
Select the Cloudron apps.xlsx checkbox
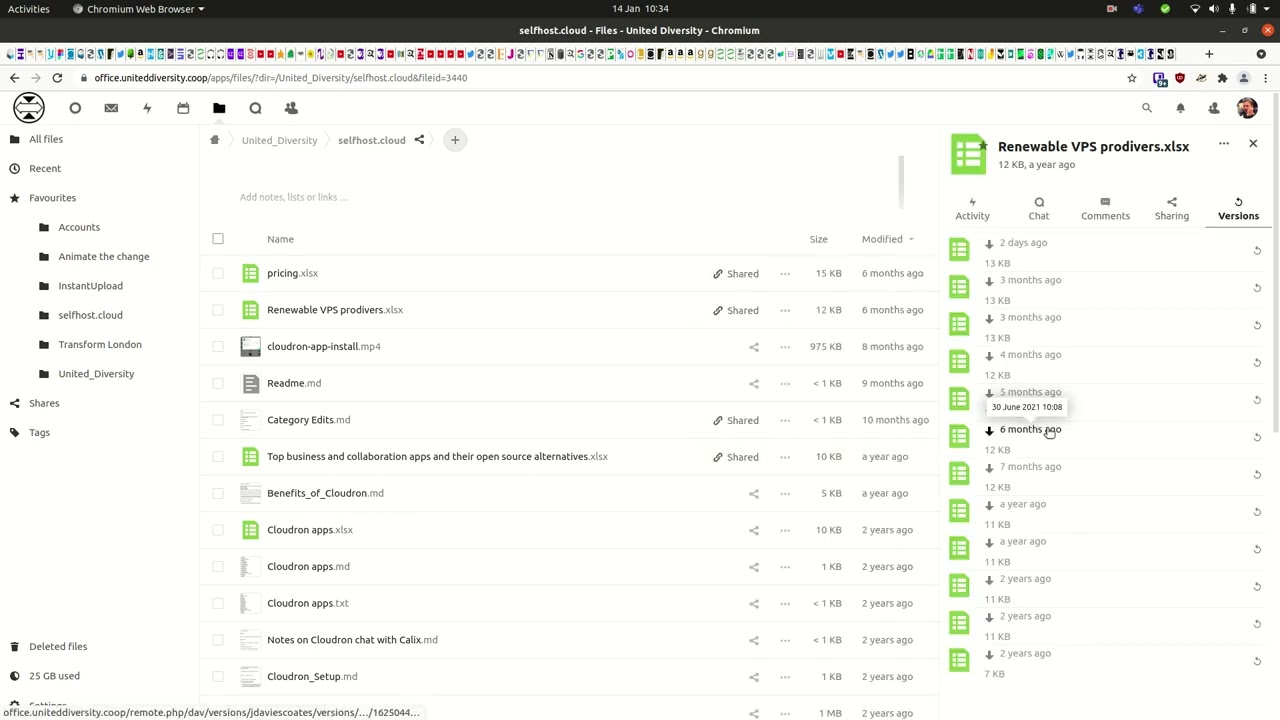218,530
